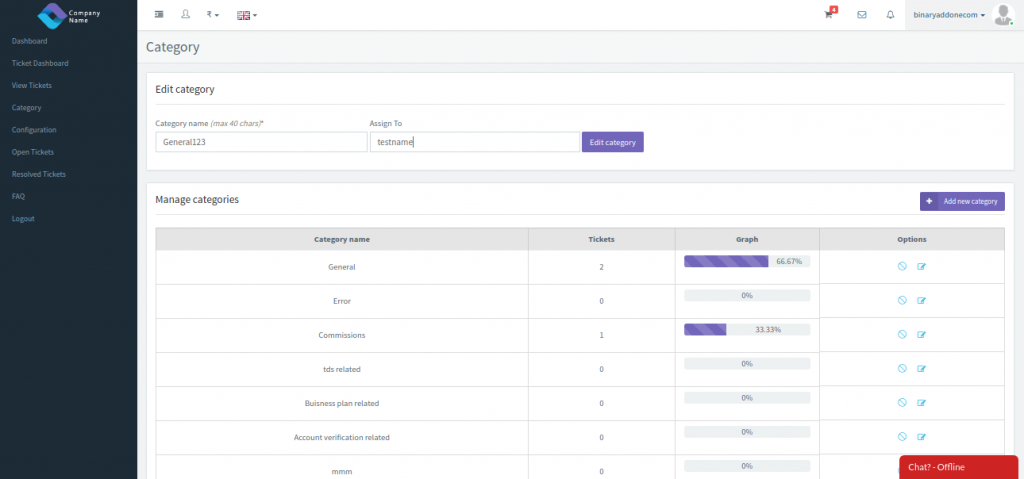Viewport: 1024px width, 479px height.
Task: Click the General 66.67% progress bar
Action: coord(747,261)
